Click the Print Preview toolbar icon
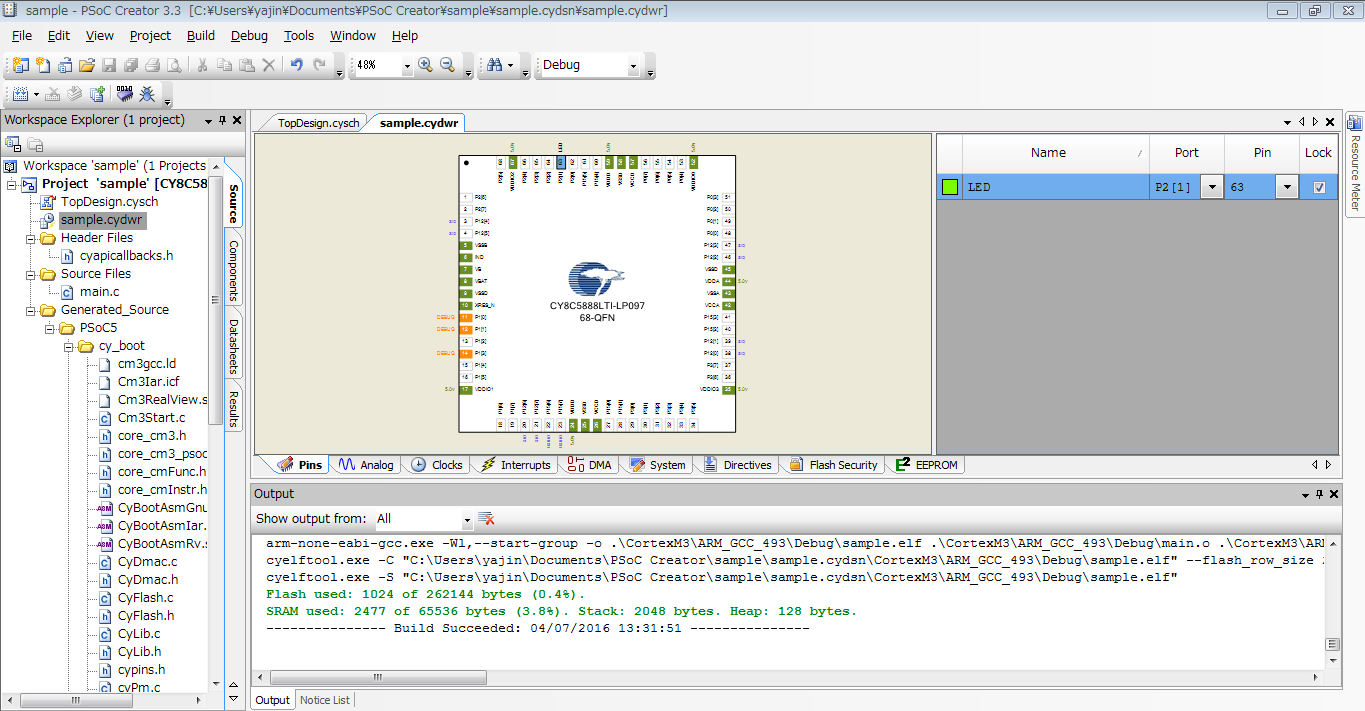Screen dimensions: 1365x711 click(x=174, y=65)
